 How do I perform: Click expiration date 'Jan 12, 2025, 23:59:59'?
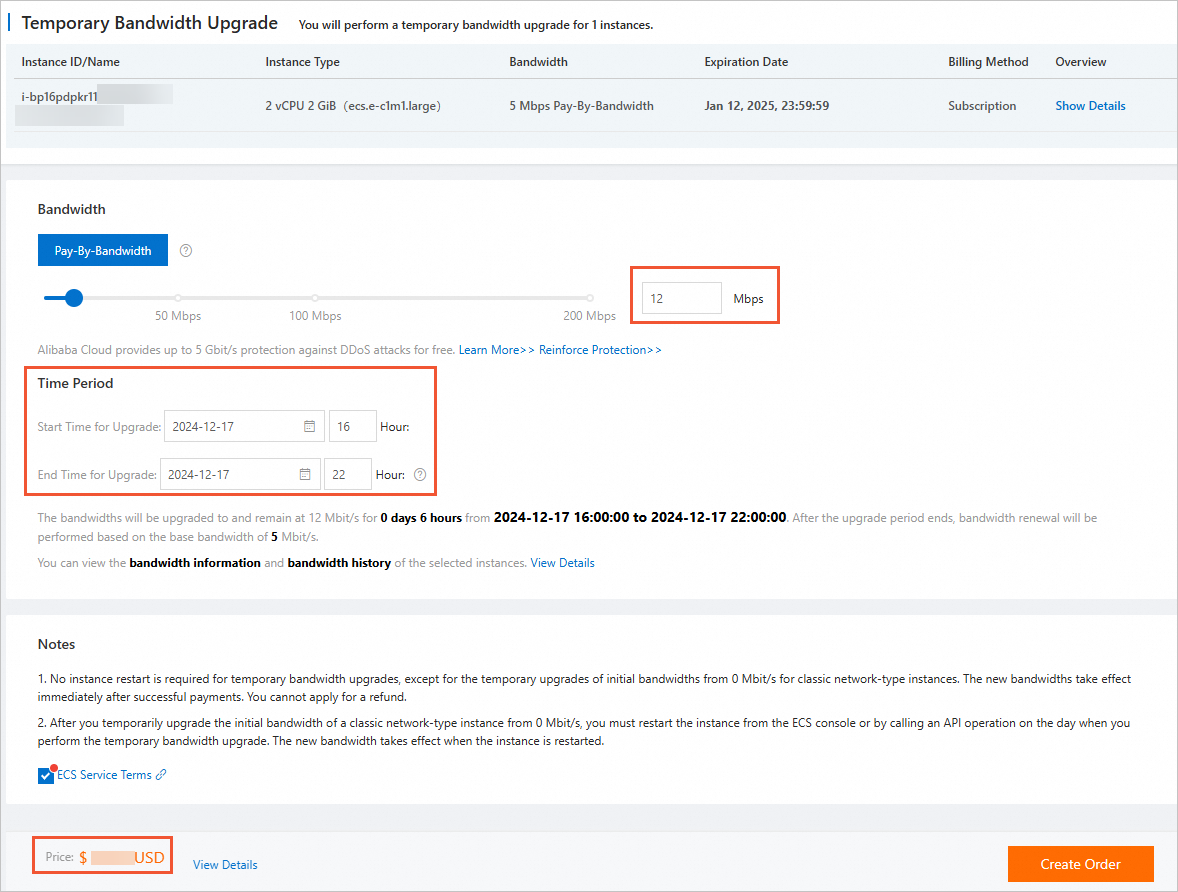766,106
